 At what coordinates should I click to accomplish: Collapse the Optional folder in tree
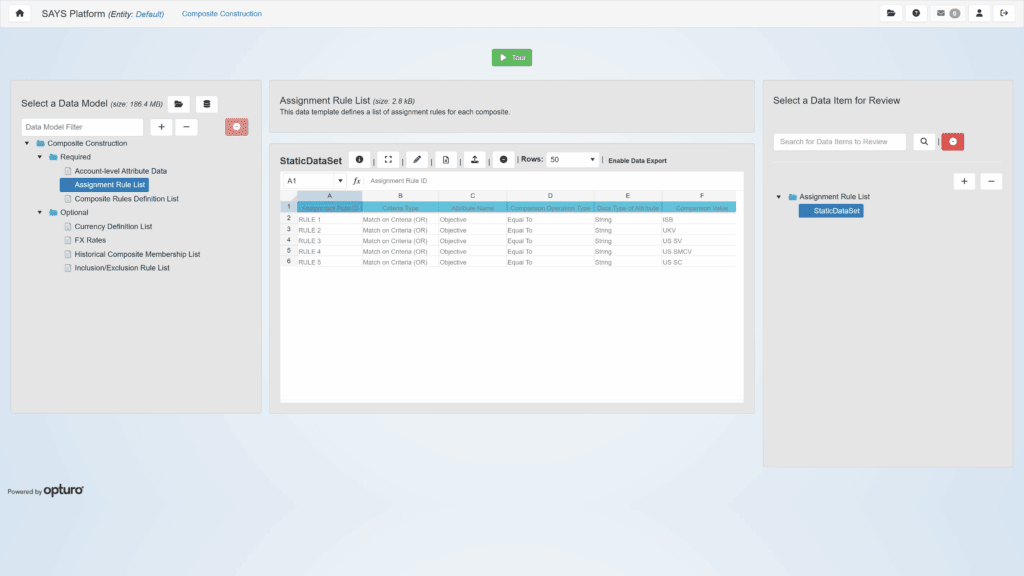[40, 212]
